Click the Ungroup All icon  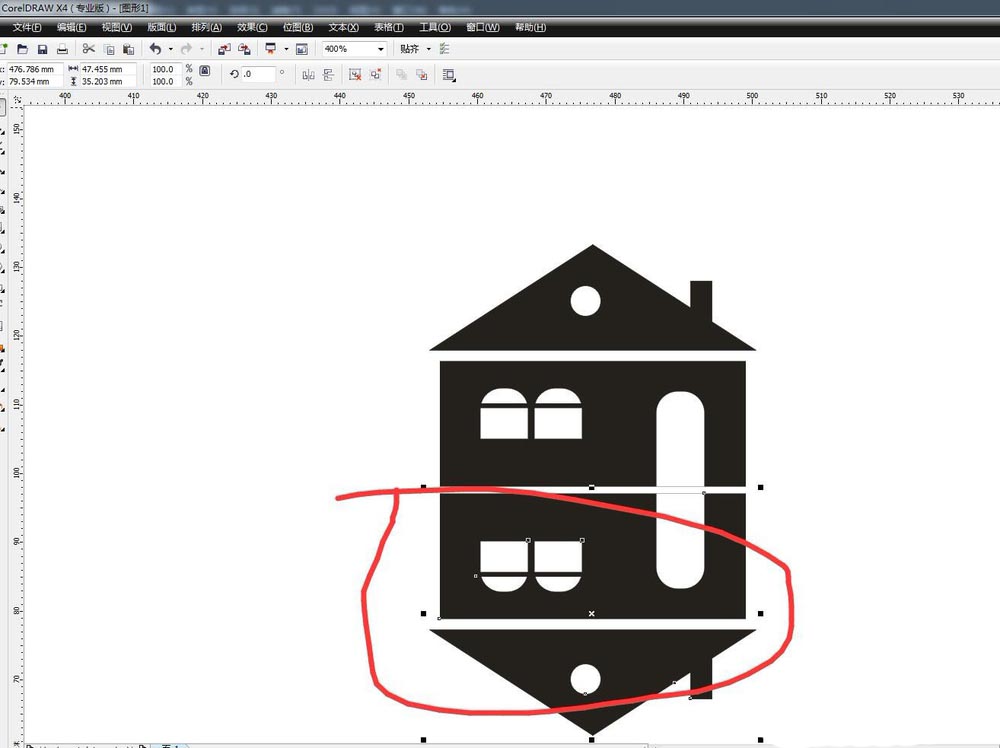(376, 75)
